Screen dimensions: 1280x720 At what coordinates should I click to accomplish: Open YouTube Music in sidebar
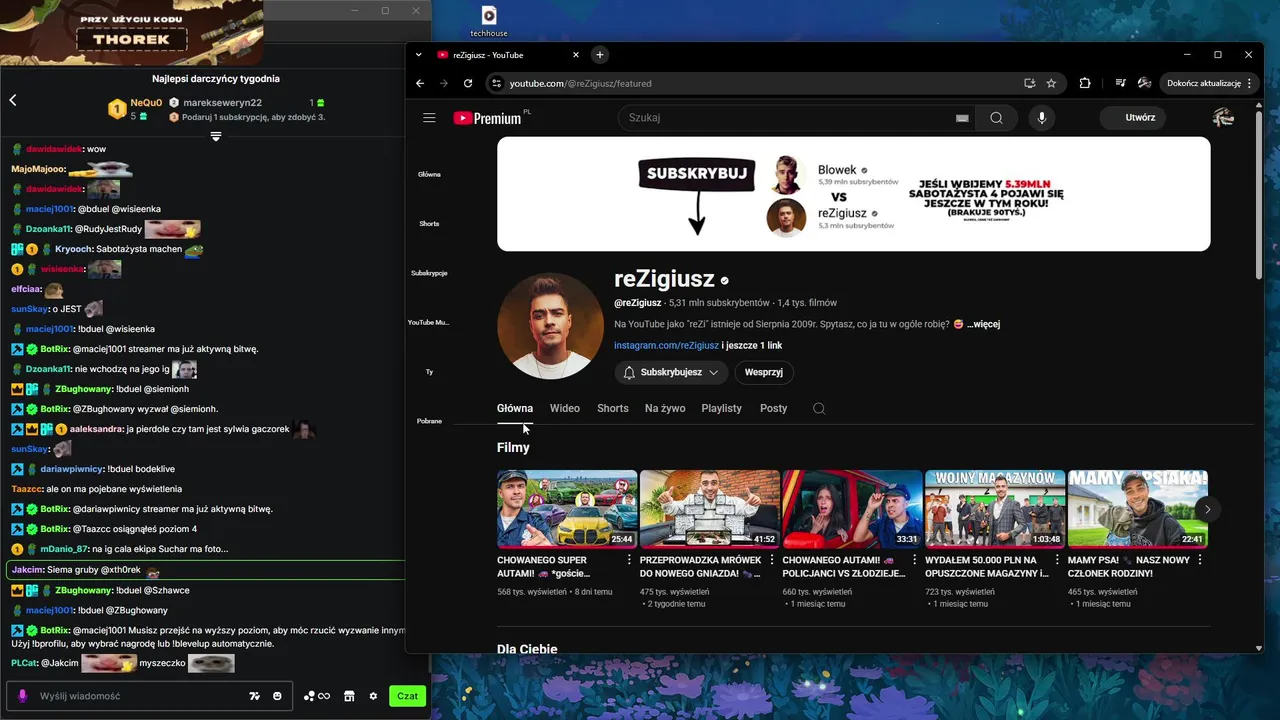(x=429, y=322)
